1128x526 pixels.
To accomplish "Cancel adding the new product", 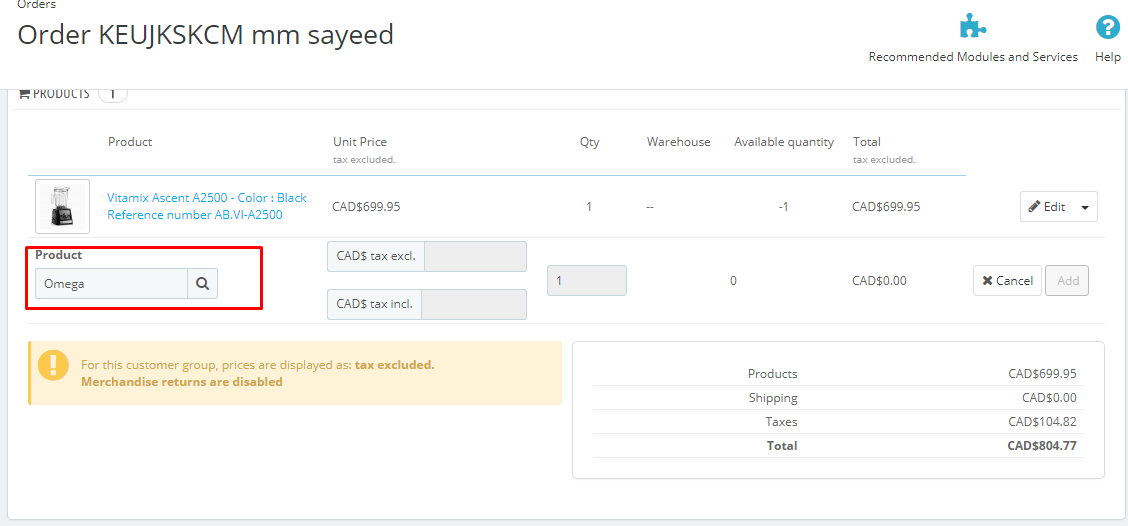I will coord(1007,281).
